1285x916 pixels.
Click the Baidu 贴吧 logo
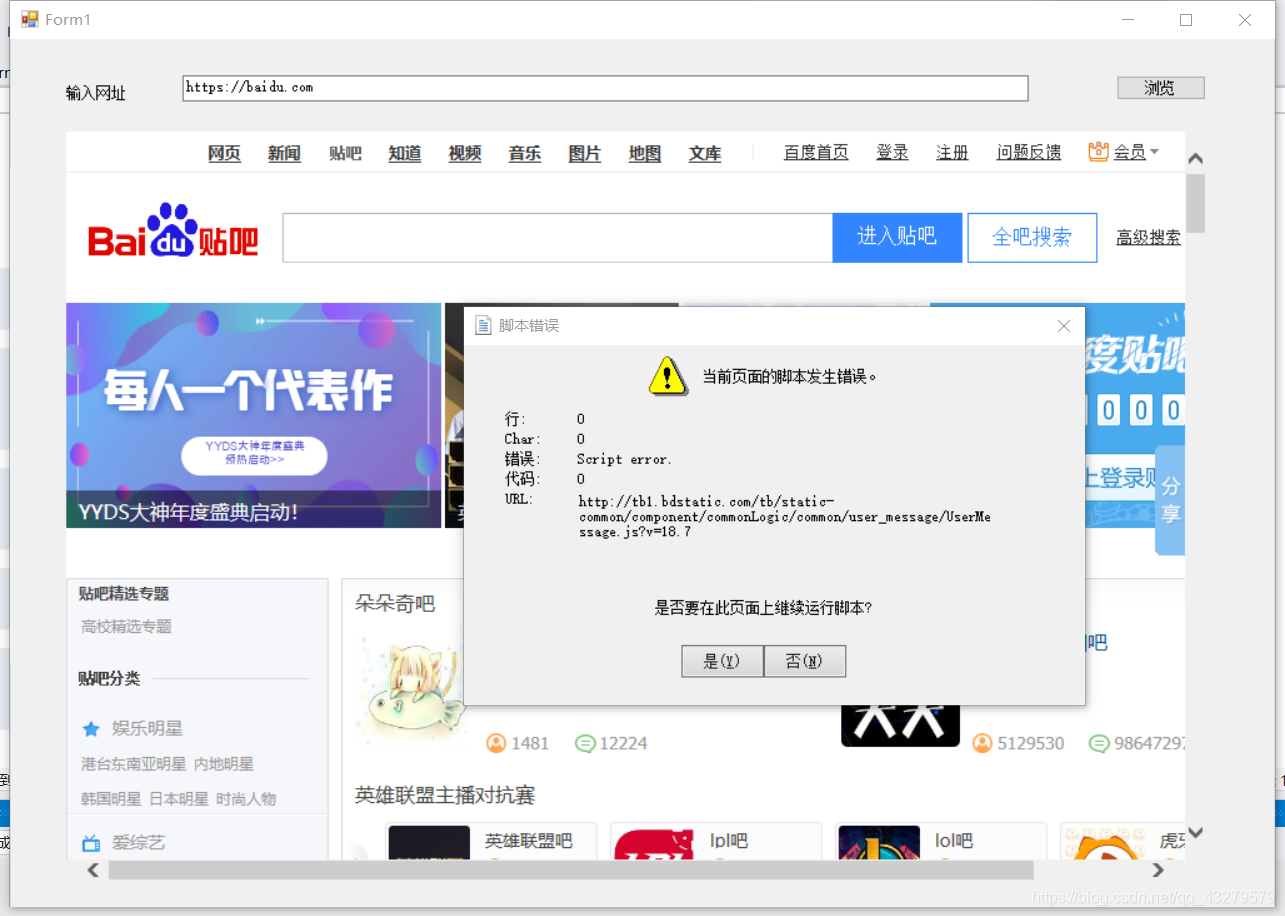coord(174,231)
